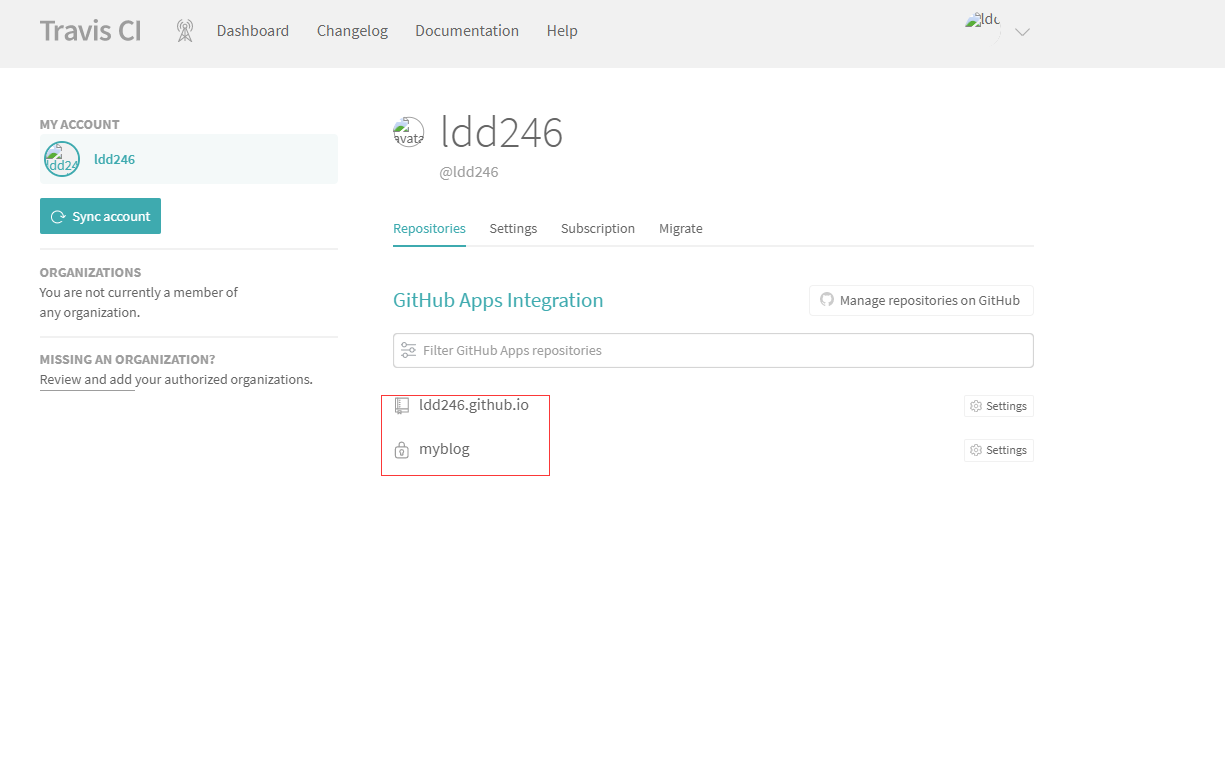Viewport: 1225px width, 776px height.
Task: Click the ldd246 sidebar avatar image
Action: pos(62,159)
